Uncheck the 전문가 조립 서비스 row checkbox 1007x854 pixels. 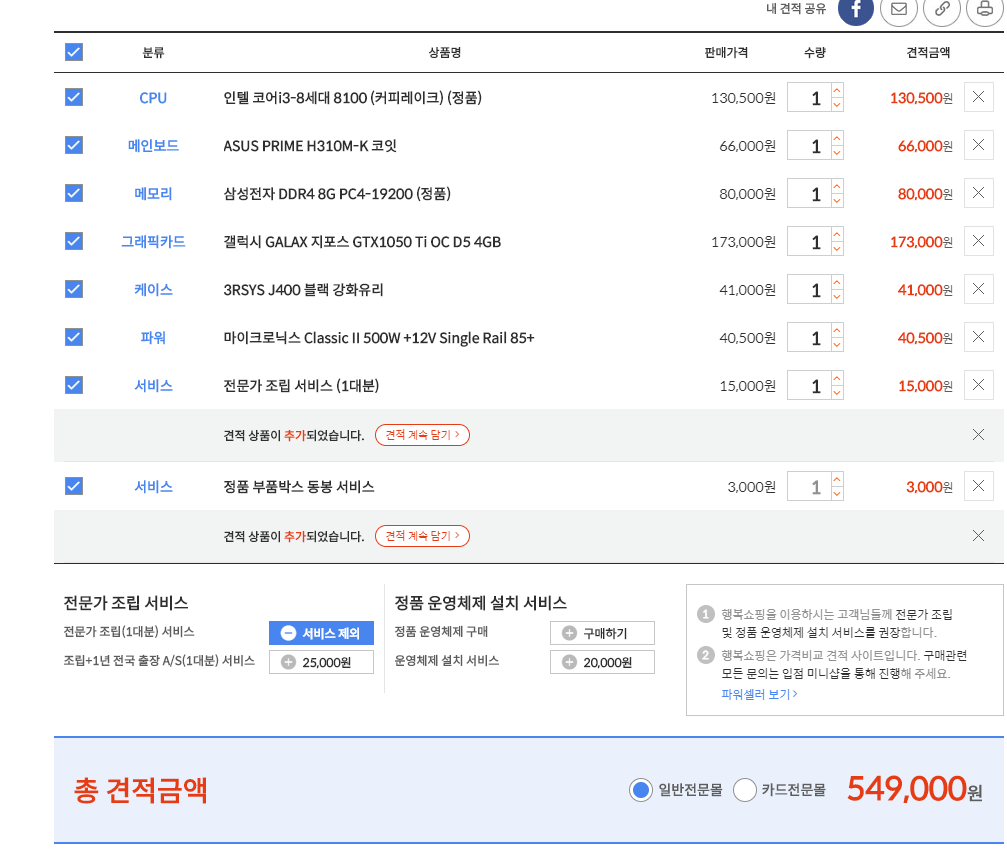point(74,385)
